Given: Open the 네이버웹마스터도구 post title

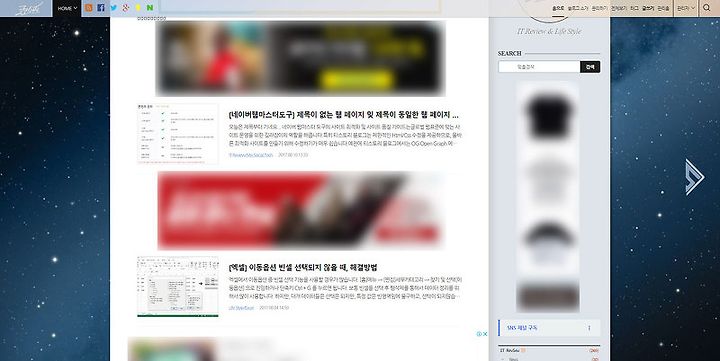Looking at the screenshot, I should point(343,115).
